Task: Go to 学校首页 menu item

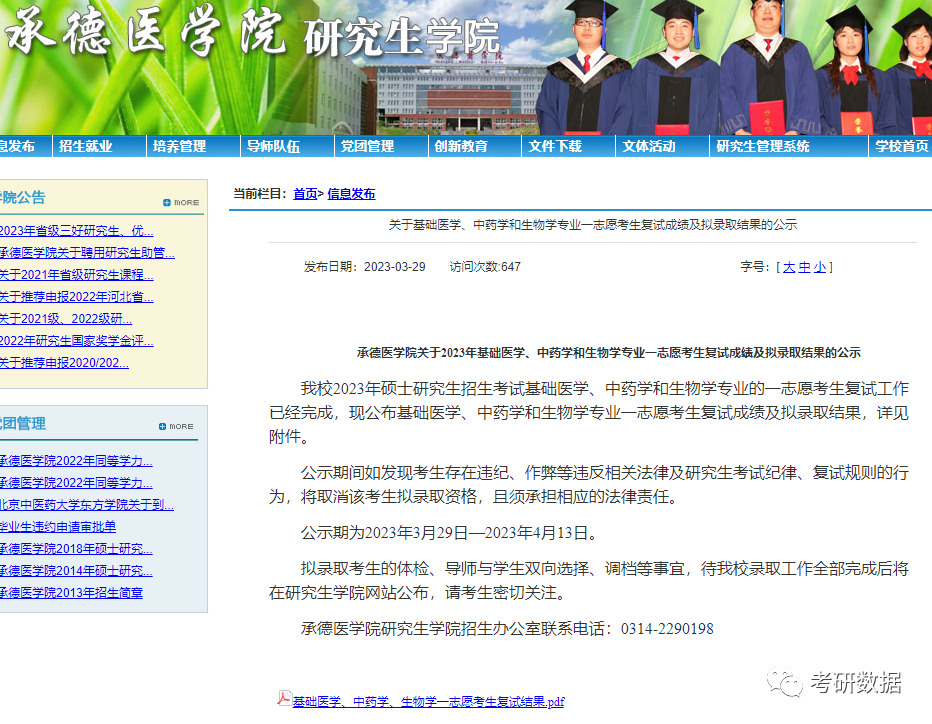Action: click(901, 146)
